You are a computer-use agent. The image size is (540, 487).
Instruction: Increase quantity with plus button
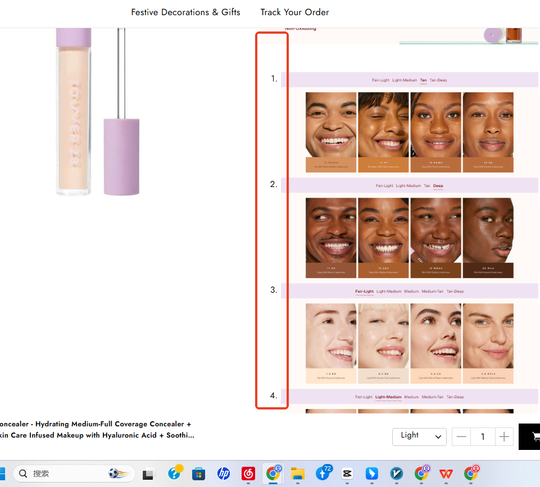click(x=504, y=437)
